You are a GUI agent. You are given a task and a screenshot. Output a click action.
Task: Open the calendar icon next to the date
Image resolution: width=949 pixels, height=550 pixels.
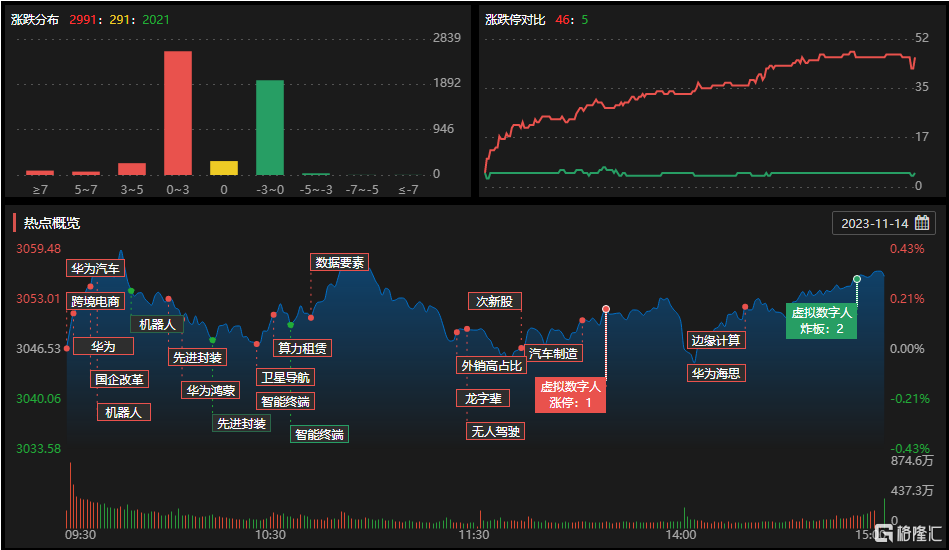[922, 223]
